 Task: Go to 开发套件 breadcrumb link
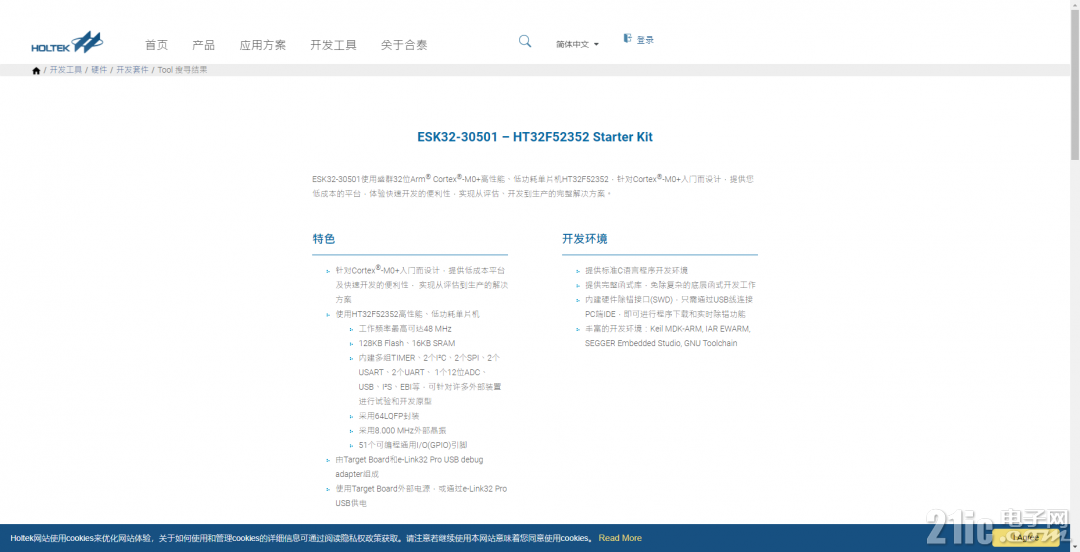(132, 70)
